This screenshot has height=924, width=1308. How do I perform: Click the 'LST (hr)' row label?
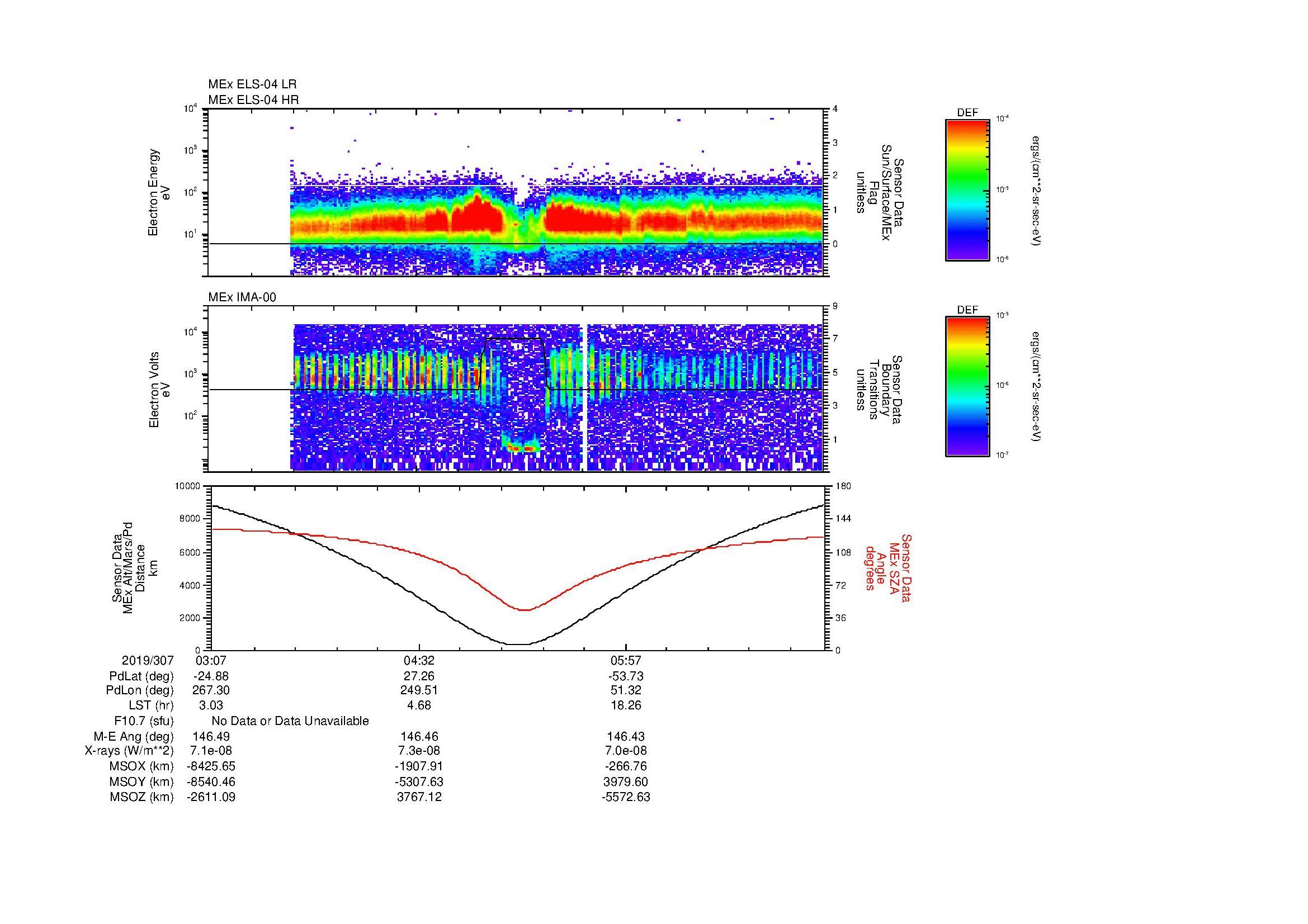[151, 705]
